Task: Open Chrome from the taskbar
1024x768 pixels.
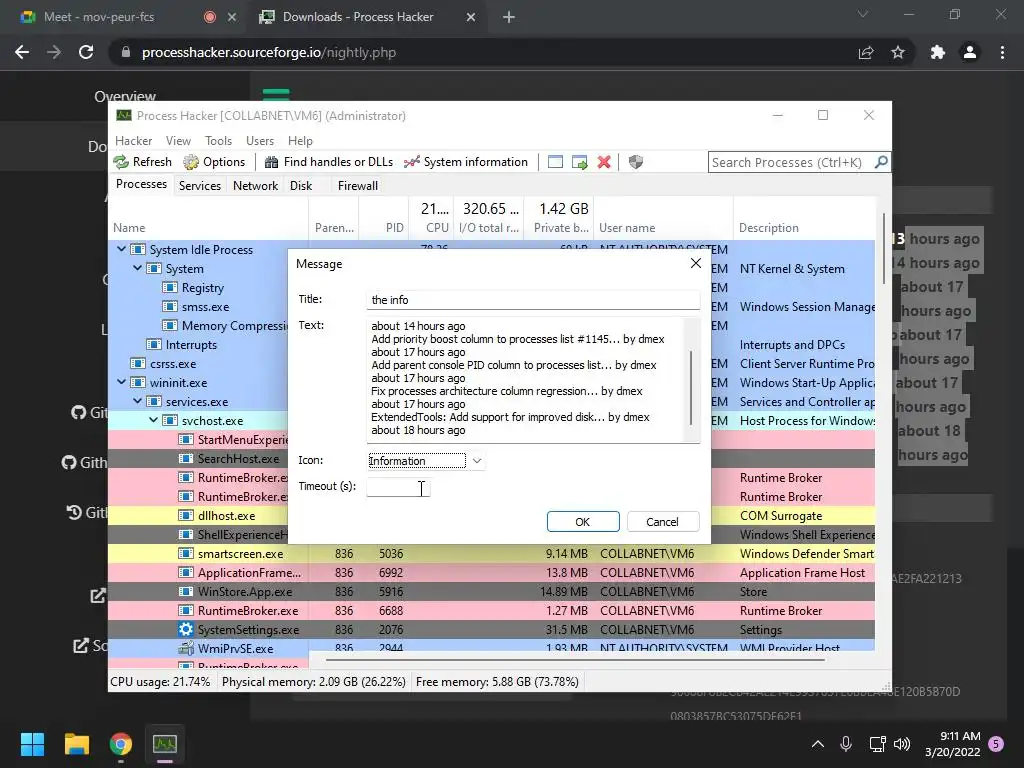Action: coord(120,744)
